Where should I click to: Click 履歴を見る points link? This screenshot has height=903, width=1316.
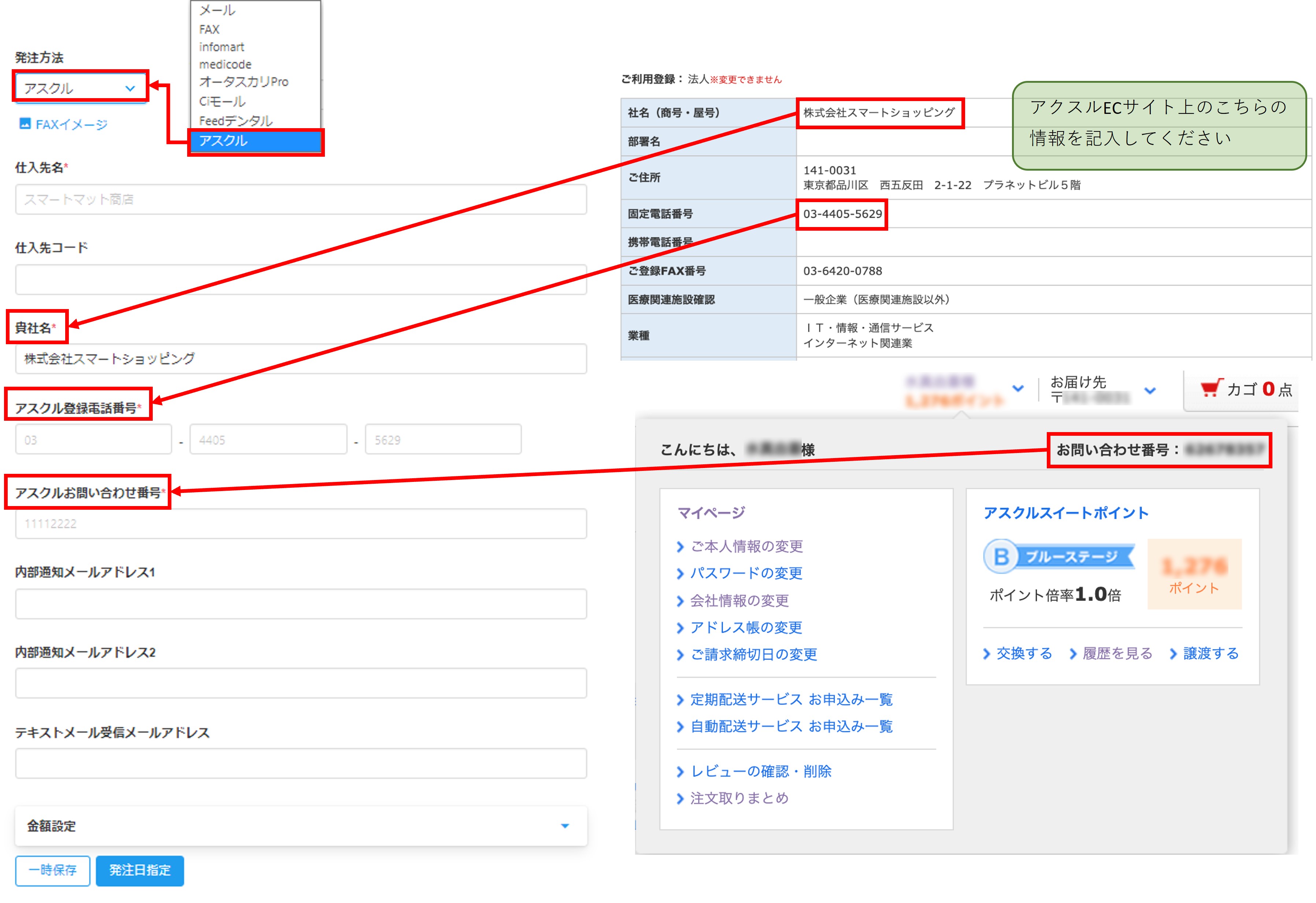pyautogui.click(x=1117, y=653)
